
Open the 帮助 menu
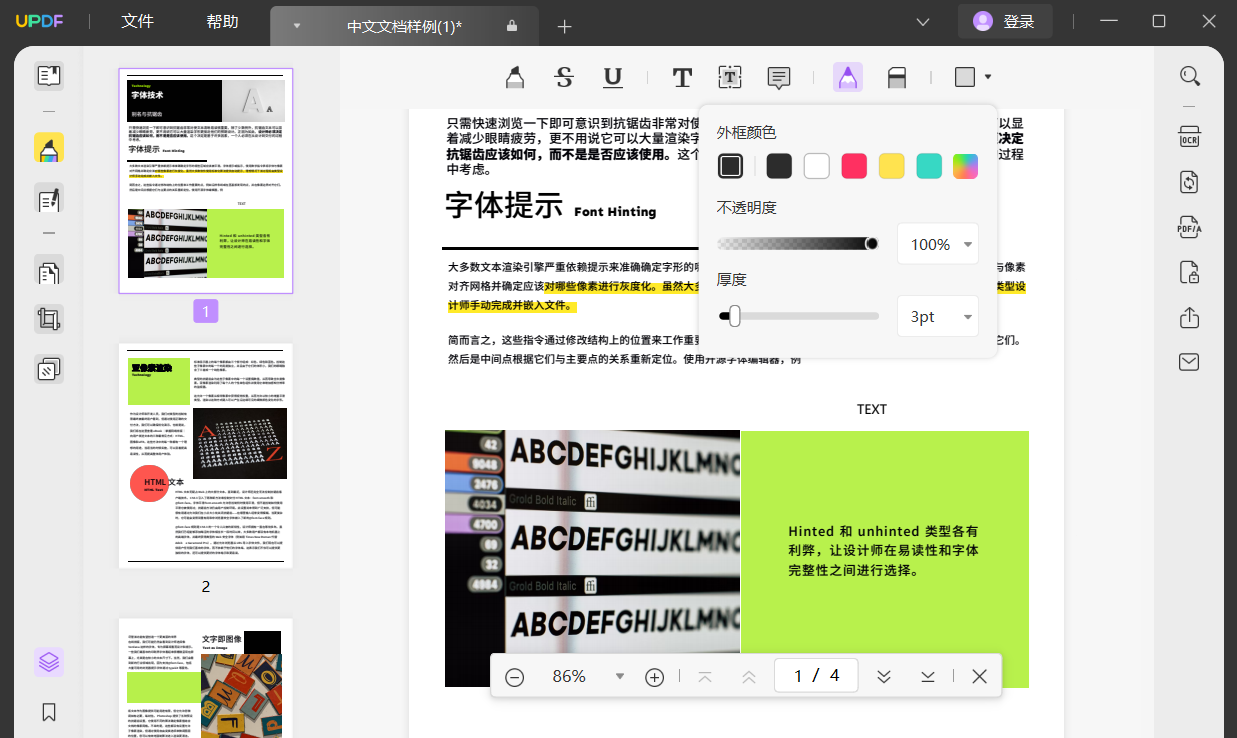(222, 22)
